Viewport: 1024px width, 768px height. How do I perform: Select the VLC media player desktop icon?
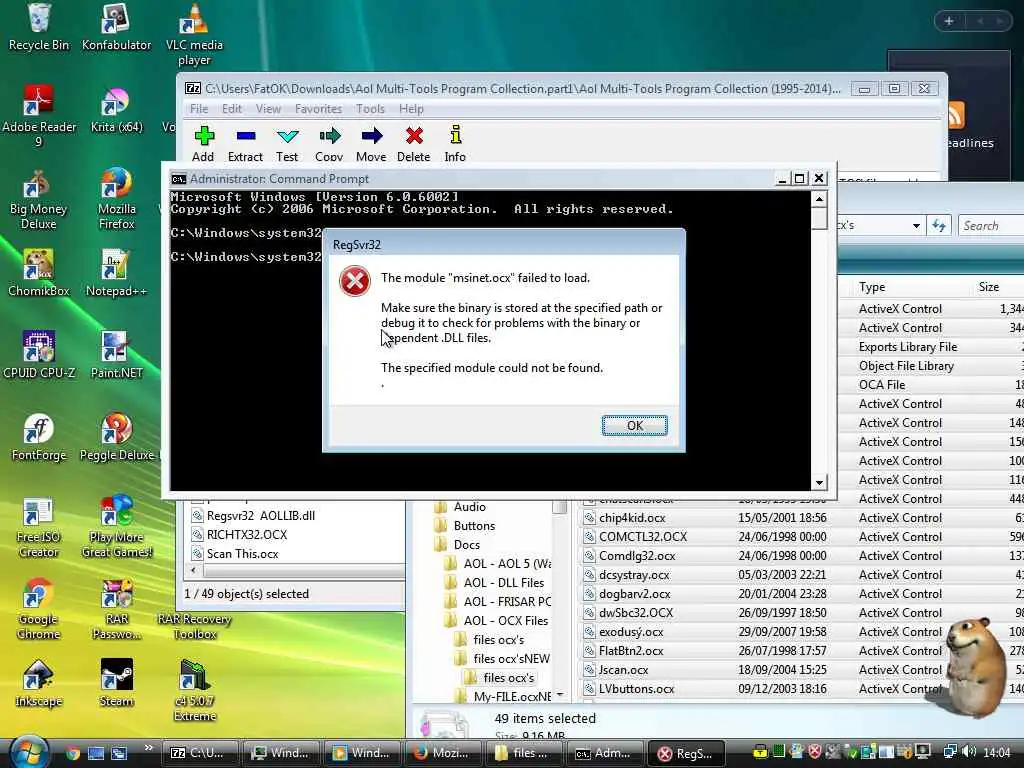pyautogui.click(x=194, y=35)
